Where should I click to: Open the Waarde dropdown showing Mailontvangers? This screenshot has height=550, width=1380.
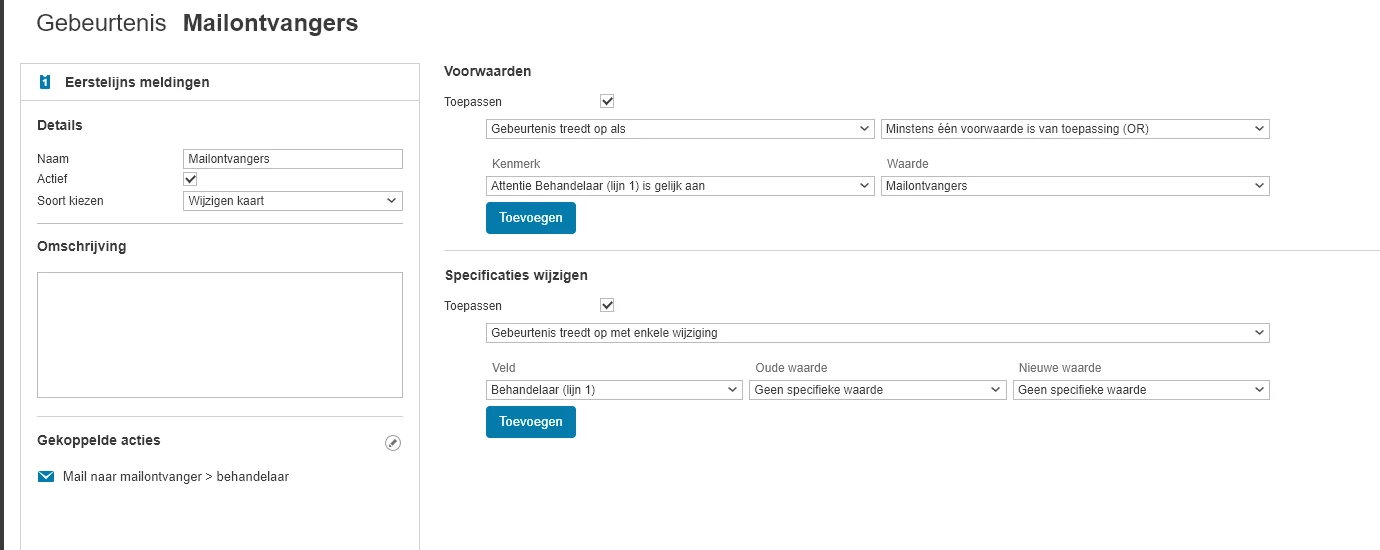pos(1075,185)
